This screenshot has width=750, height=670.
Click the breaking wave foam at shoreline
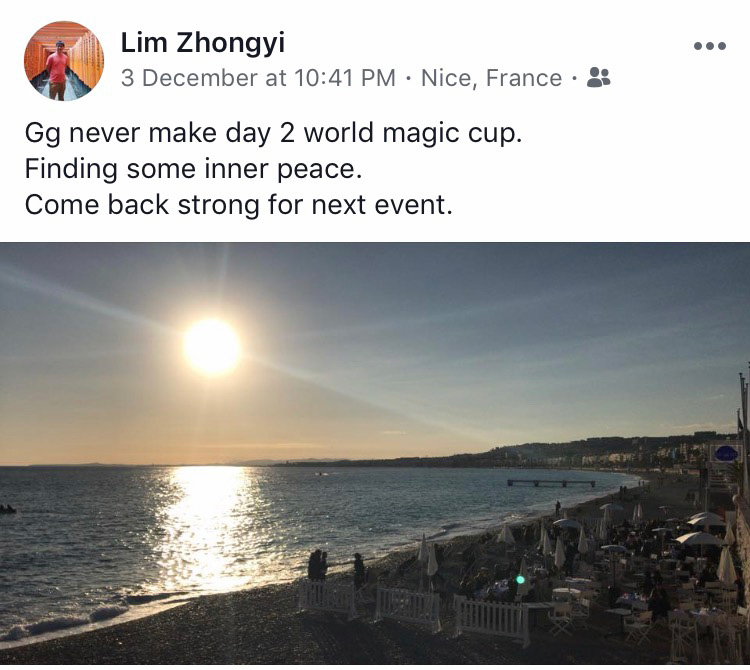coord(65,621)
